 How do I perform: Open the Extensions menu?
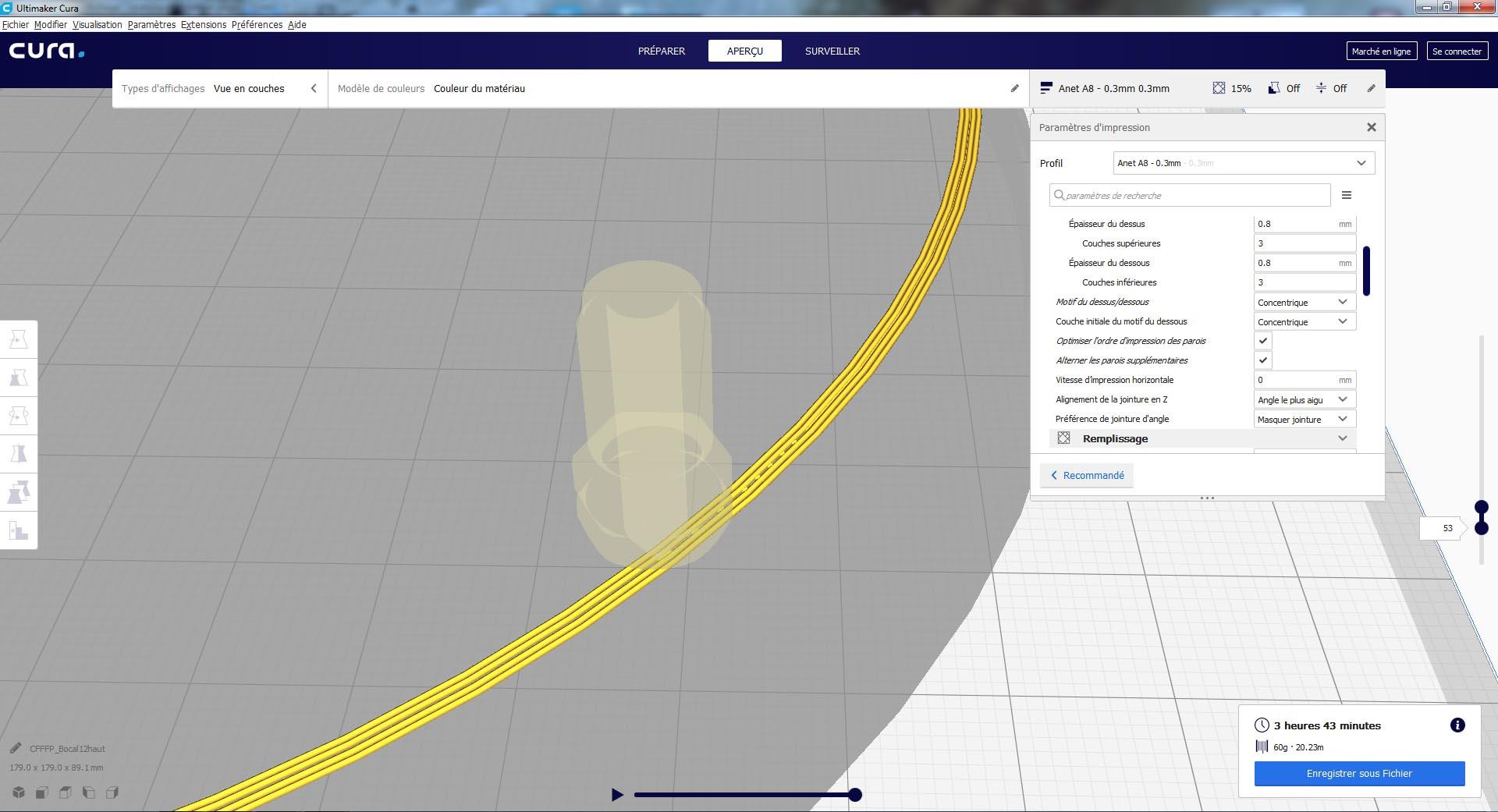204,24
